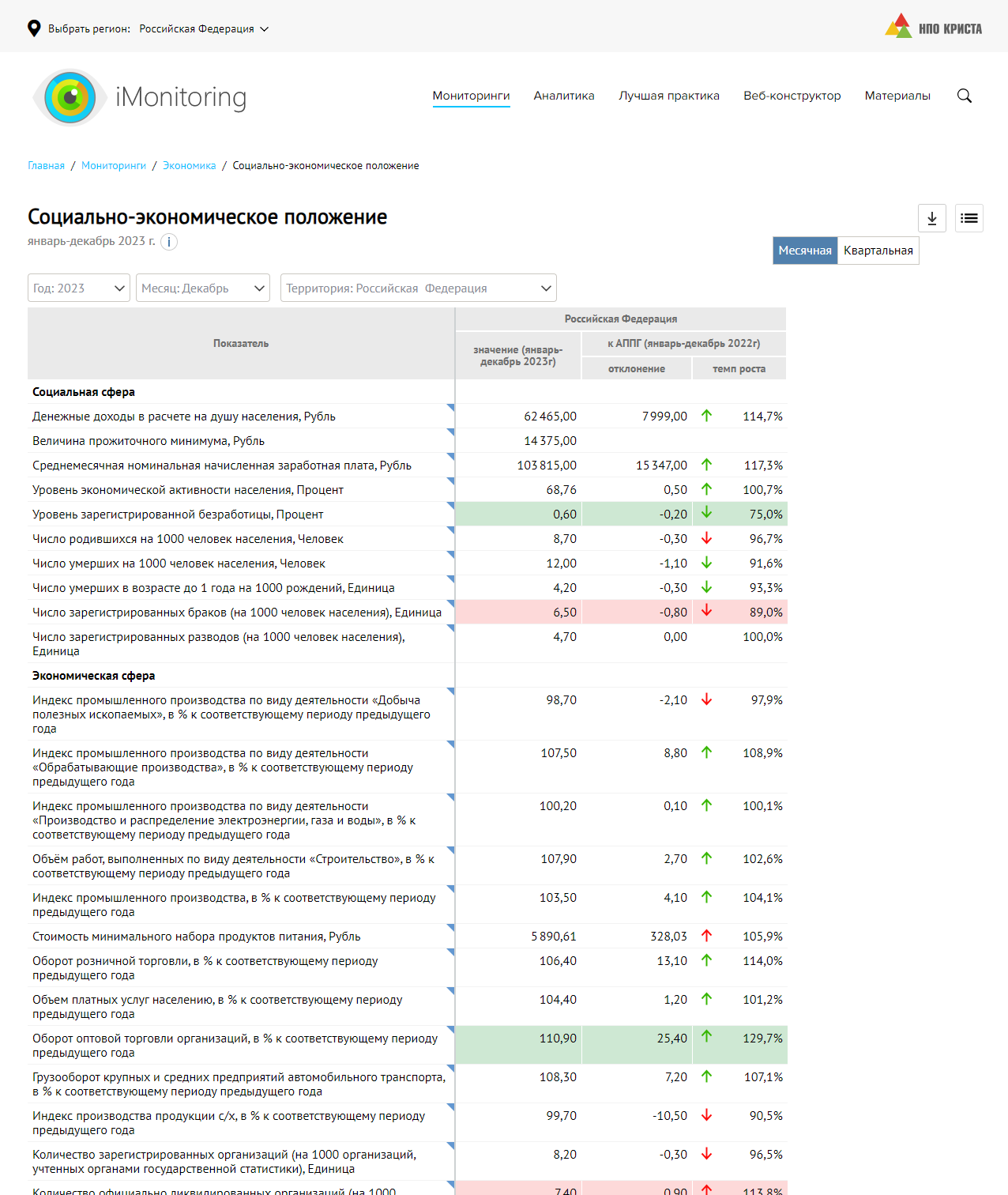Click the НПО Криста logo
Screen dimensions: 1008x1195
[933, 27]
